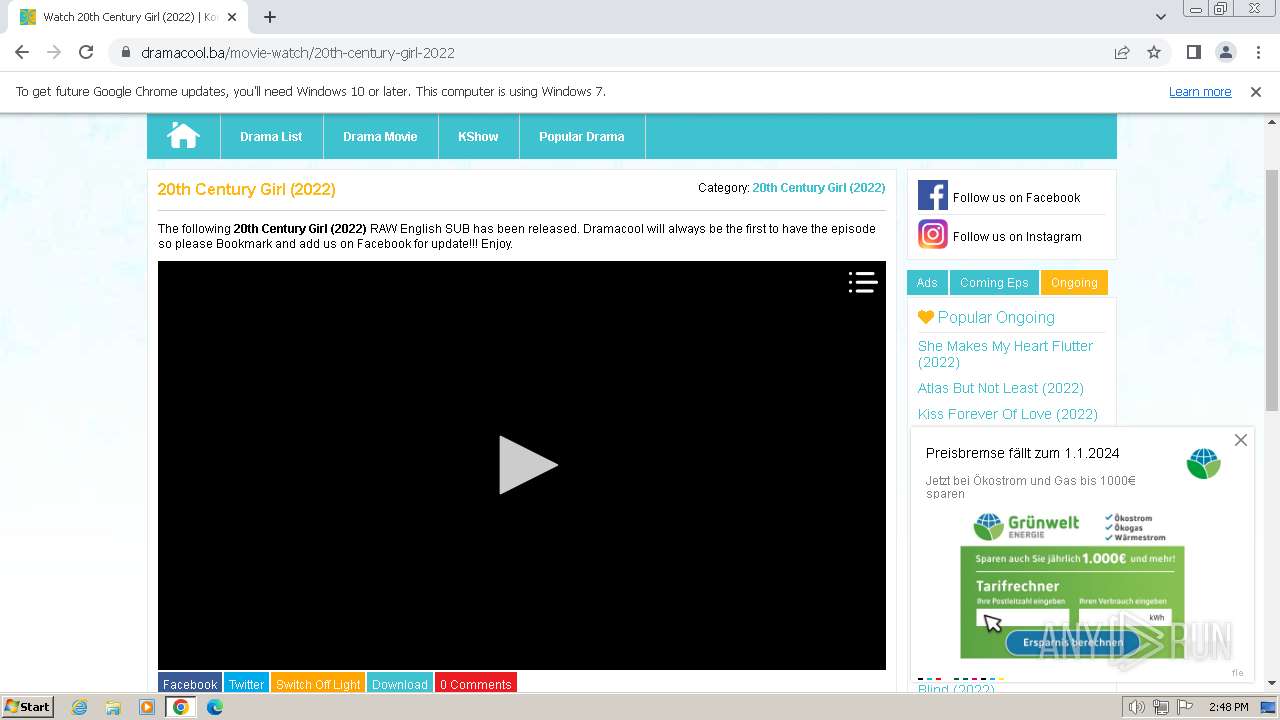The image size is (1280, 720).
Task: Open the KShow menu
Action: [x=478, y=136]
